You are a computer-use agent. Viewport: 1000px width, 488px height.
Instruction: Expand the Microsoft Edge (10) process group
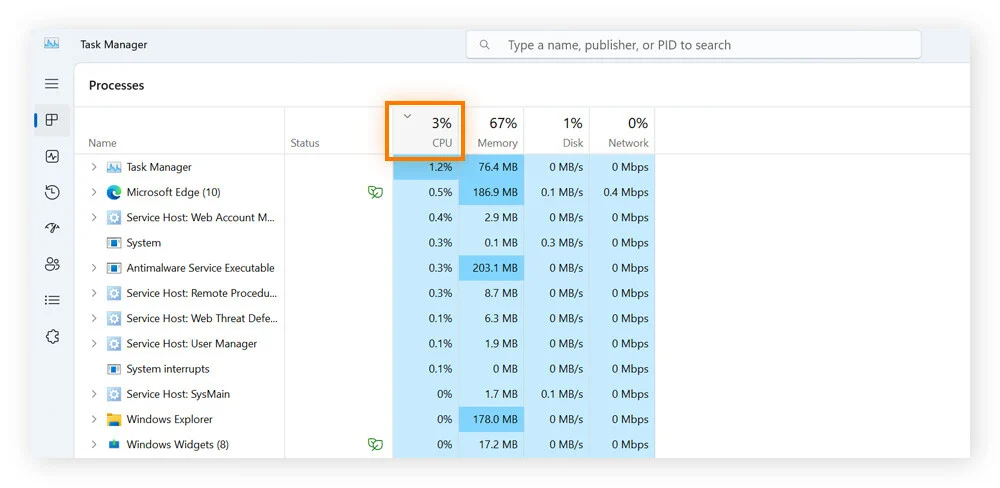point(94,192)
